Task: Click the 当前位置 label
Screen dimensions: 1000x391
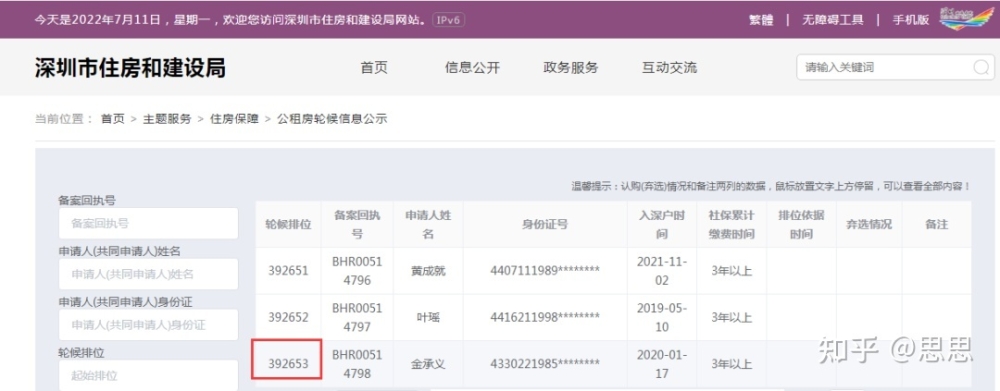Action: pos(64,119)
